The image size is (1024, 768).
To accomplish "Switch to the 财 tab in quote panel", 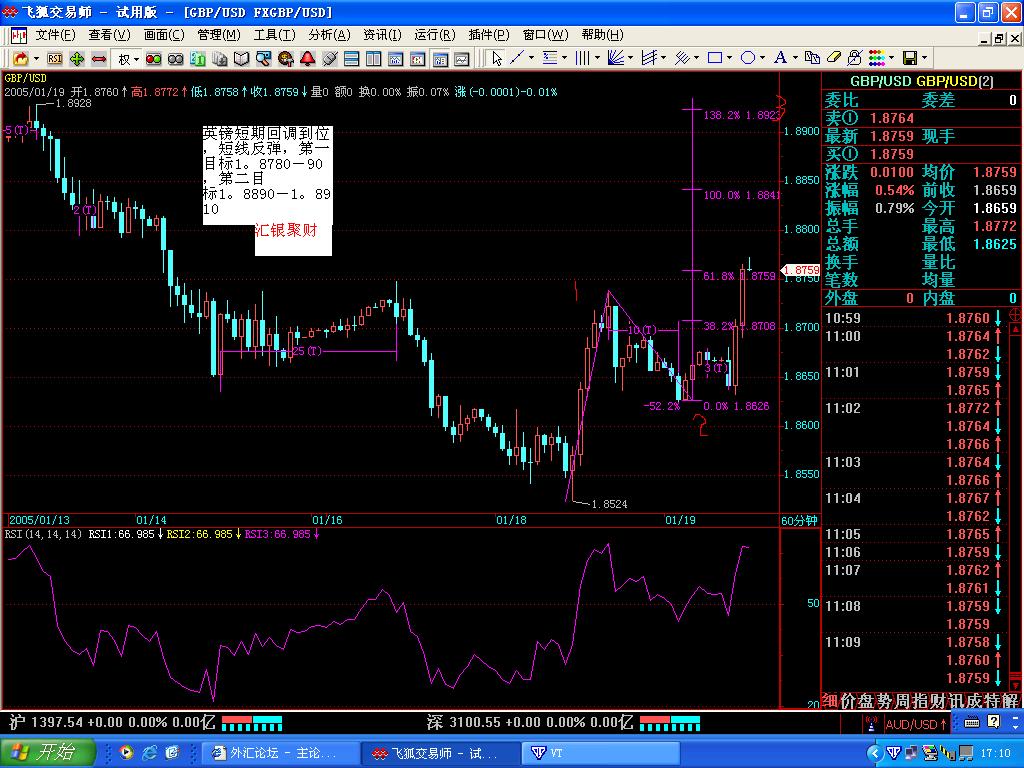I will pyautogui.click(x=938, y=701).
